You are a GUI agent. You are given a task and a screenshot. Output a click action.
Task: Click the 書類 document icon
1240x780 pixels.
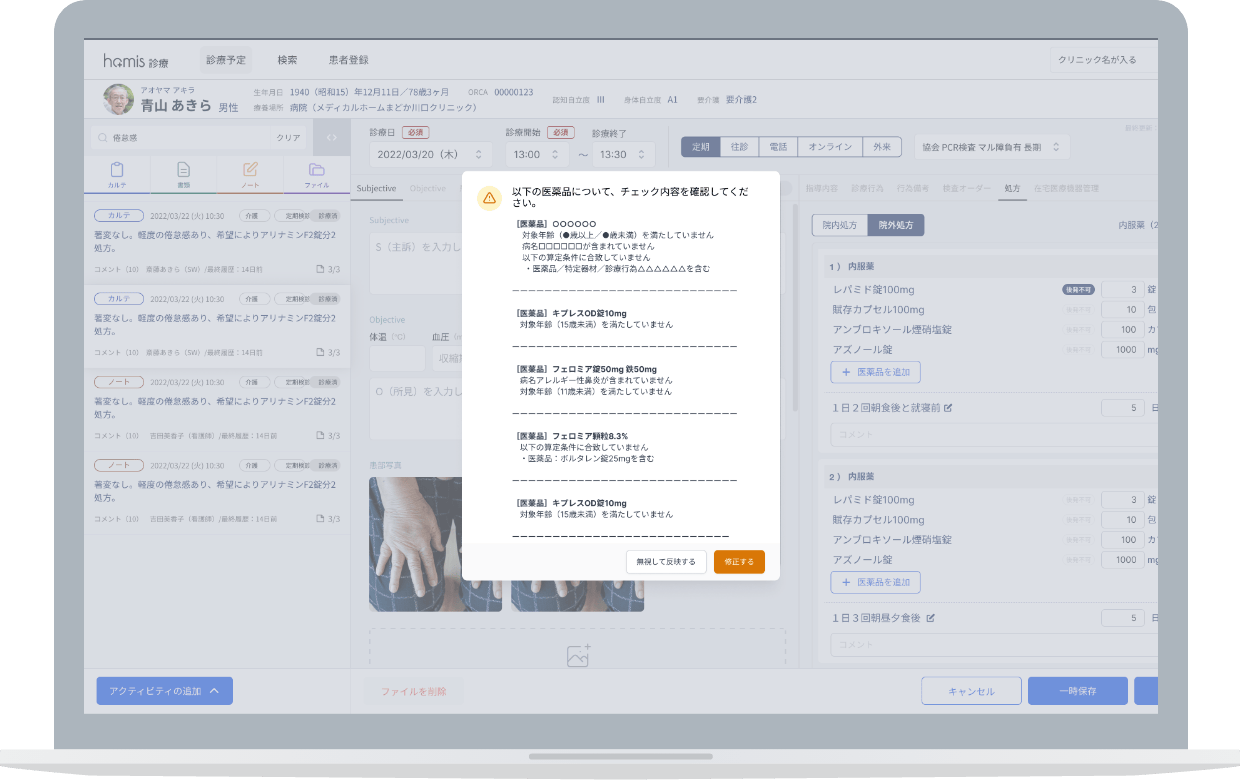(183, 174)
